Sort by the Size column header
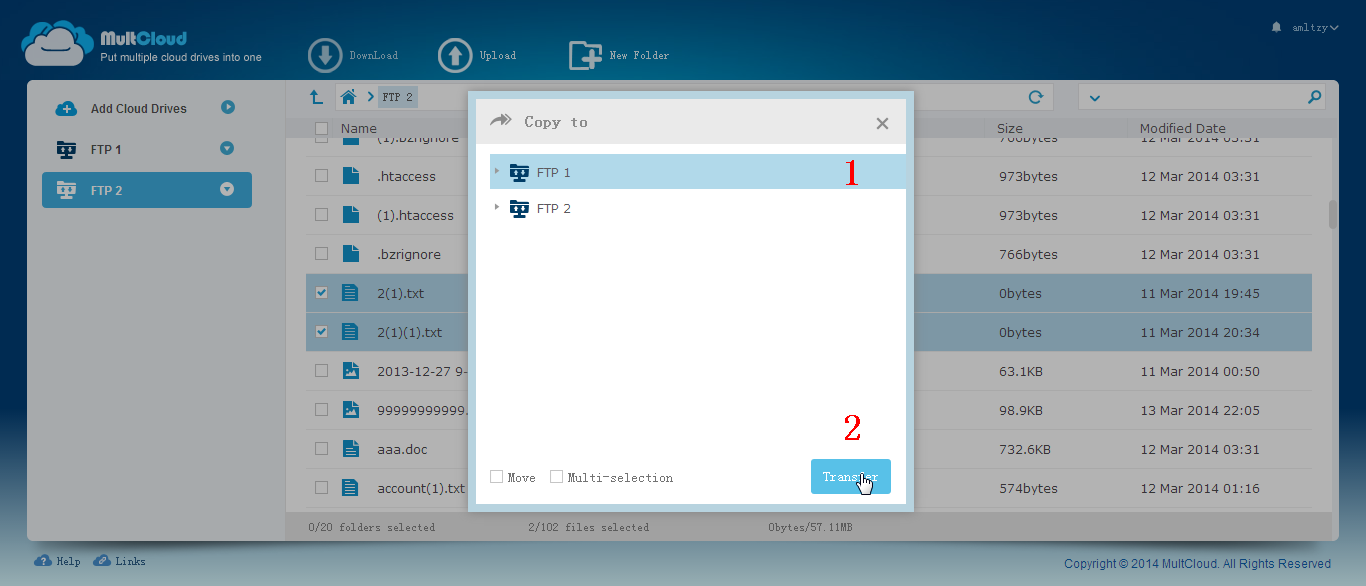The width and height of the screenshot is (1366, 586). click(1010, 128)
